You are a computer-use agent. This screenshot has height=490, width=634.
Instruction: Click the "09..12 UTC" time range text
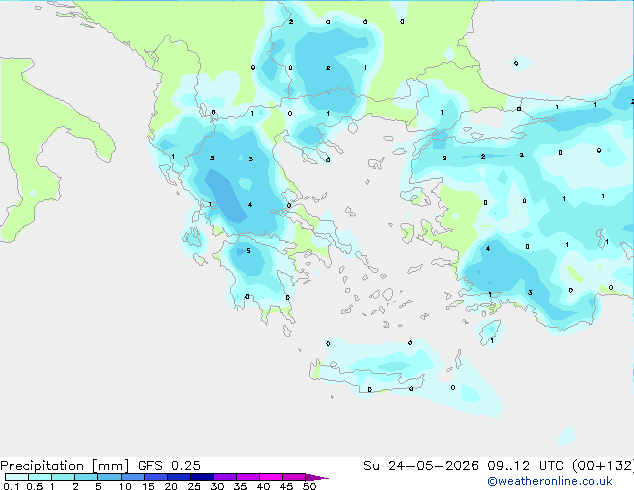point(525,466)
